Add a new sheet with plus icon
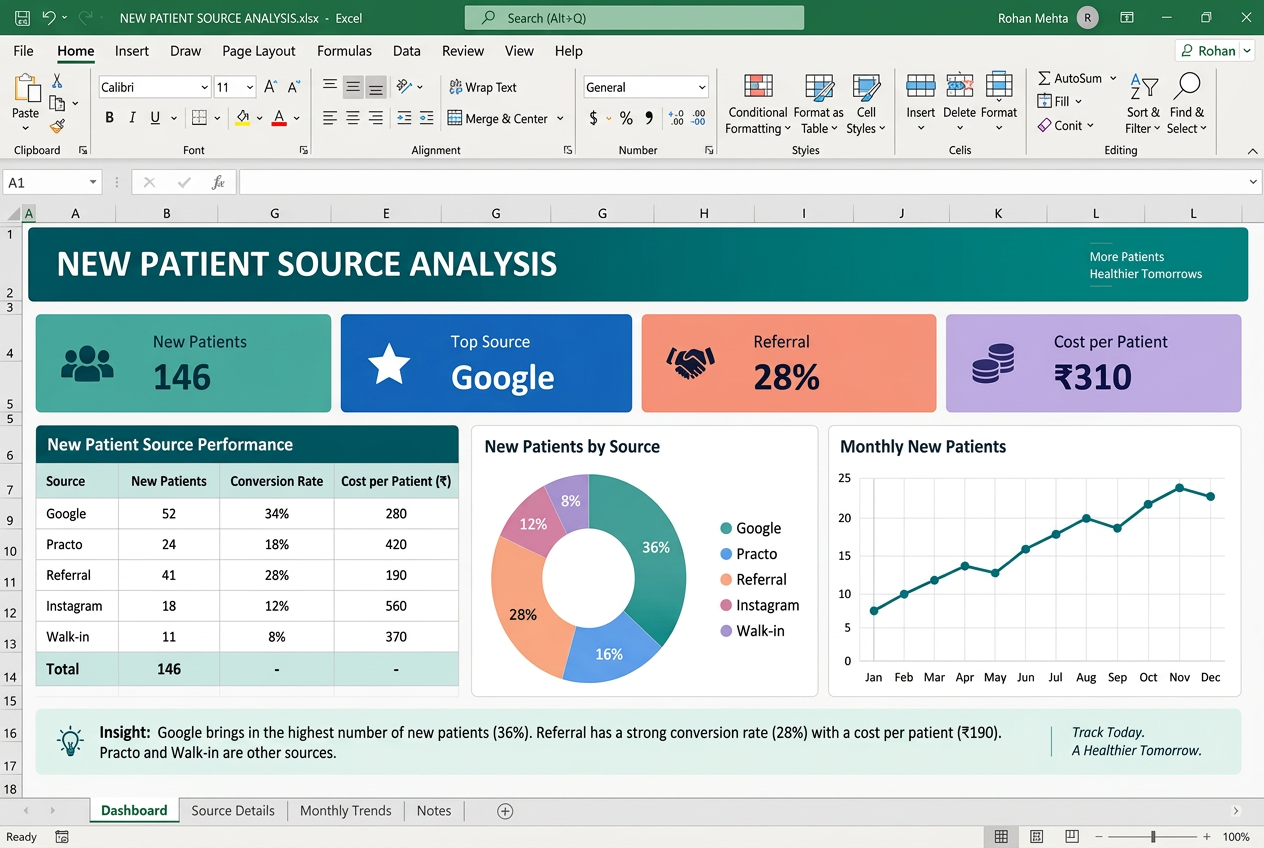The image size is (1264, 848). [505, 811]
